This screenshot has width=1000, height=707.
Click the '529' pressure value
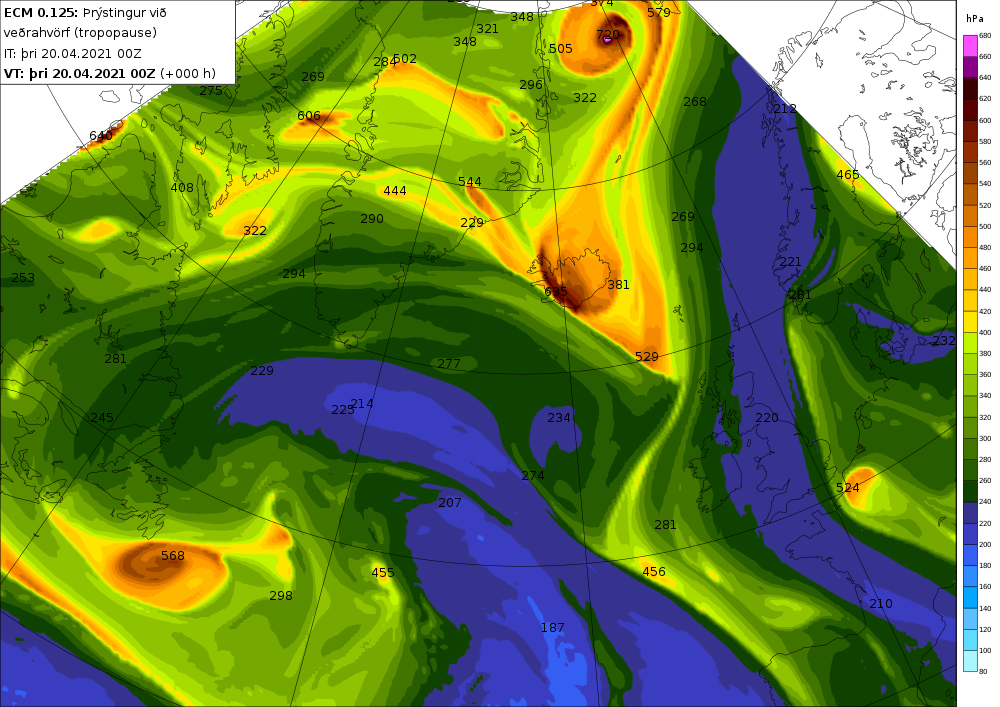[x=647, y=356]
